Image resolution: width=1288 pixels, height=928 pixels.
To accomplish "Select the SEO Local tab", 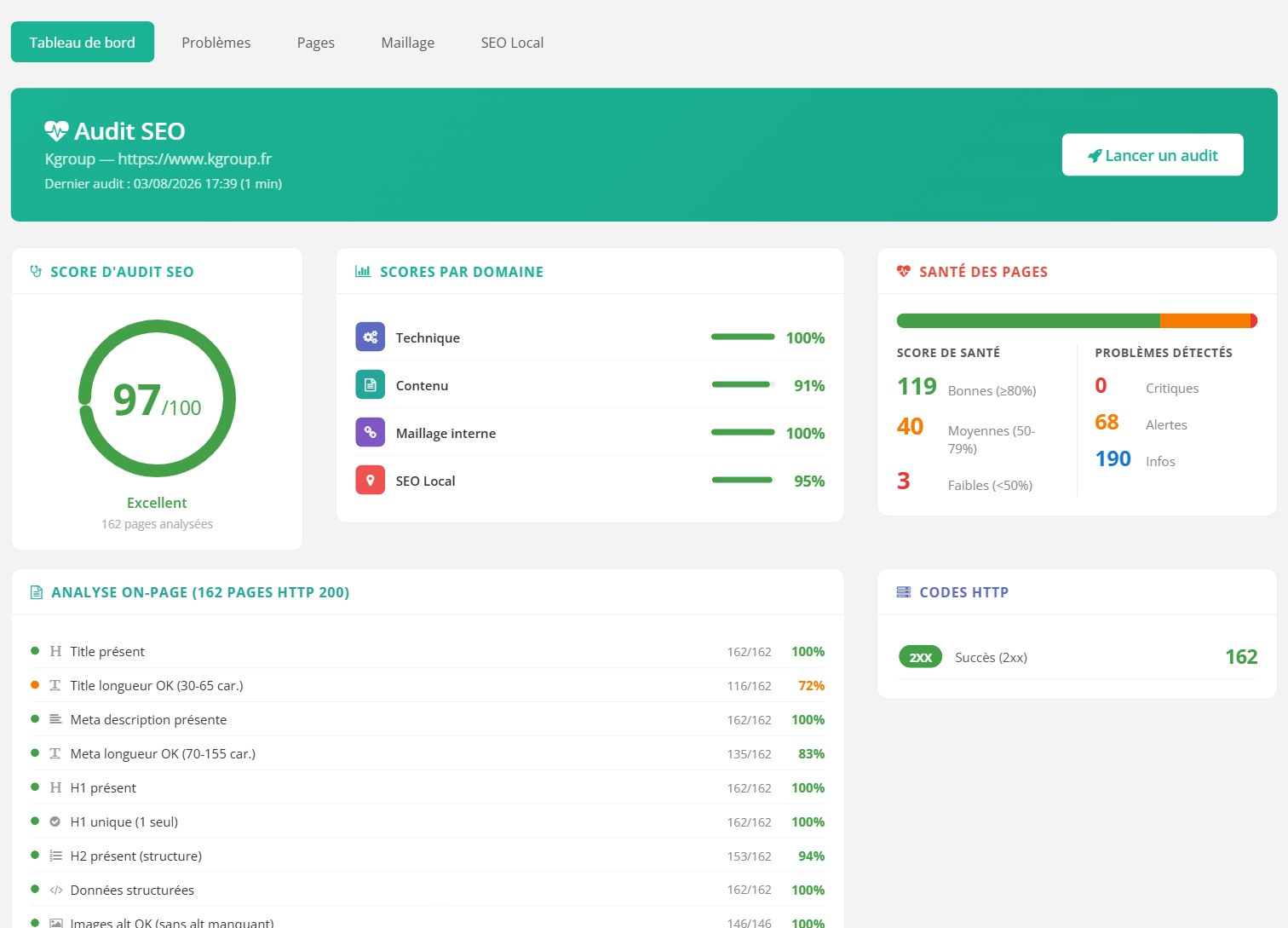I will pos(512,42).
